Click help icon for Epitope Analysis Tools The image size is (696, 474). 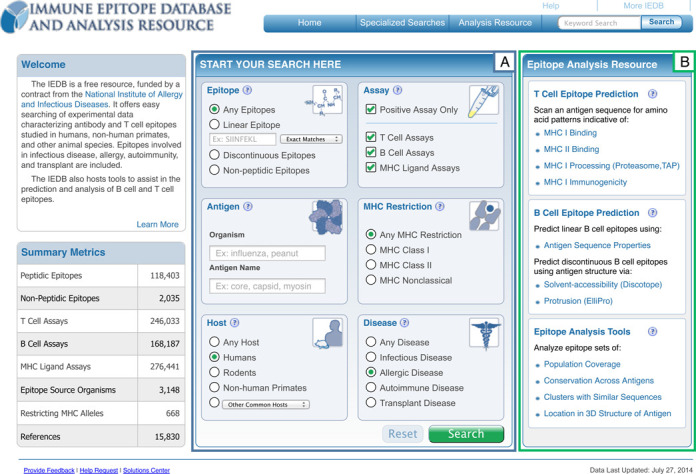click(652, 332)
